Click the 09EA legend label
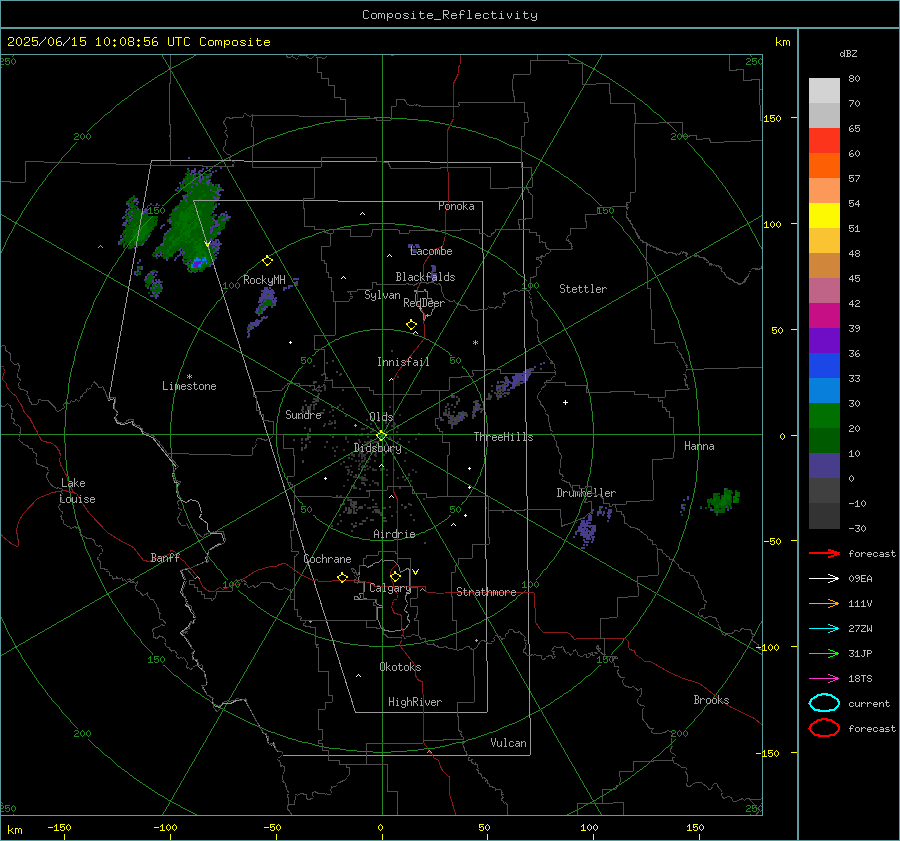 click(860, 579)
